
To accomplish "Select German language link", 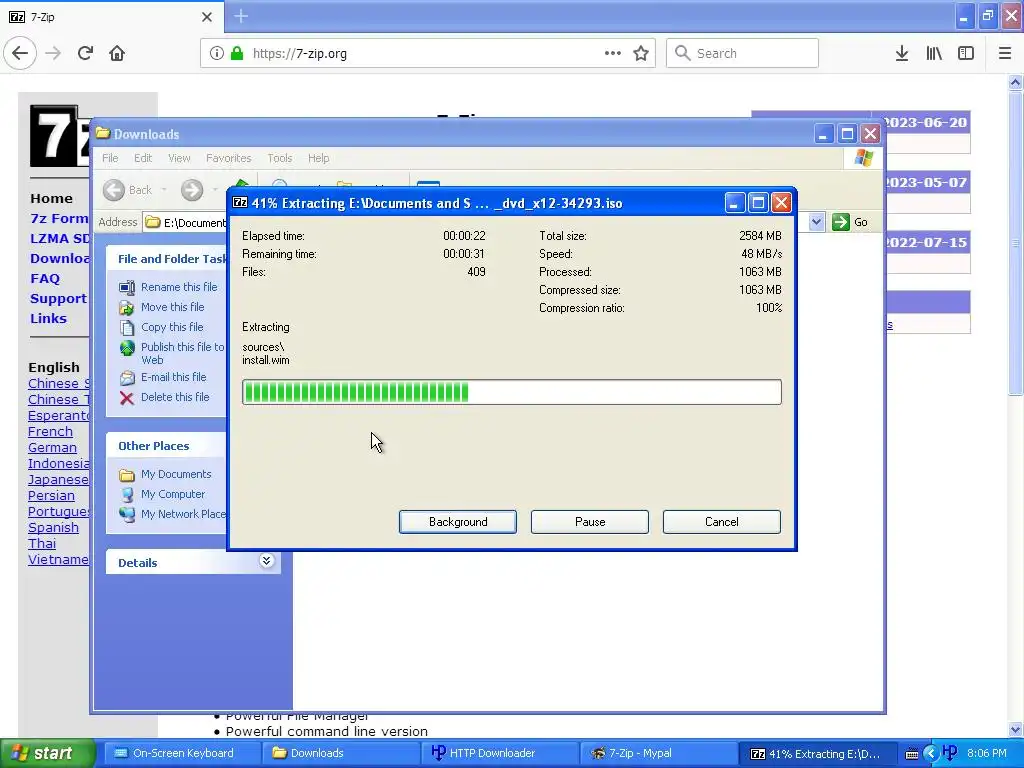I will click(x=52, y=447).
